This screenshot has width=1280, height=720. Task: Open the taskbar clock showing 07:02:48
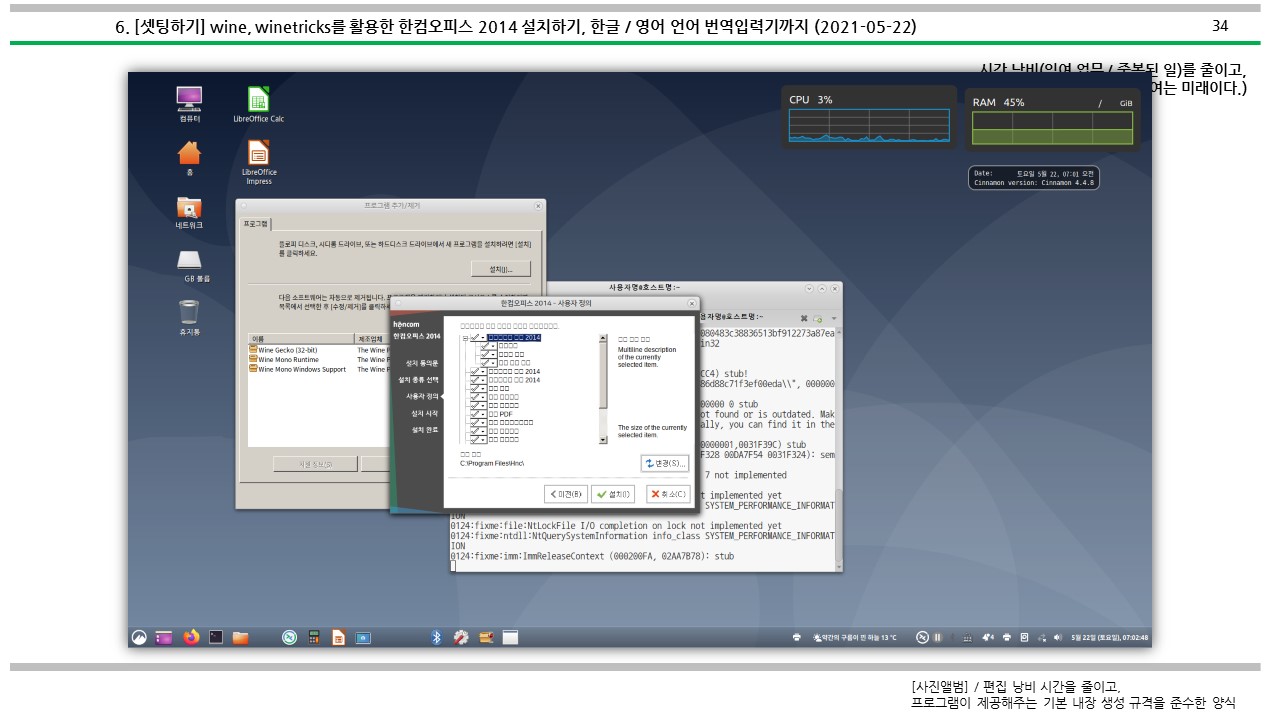click(1110, 637)
